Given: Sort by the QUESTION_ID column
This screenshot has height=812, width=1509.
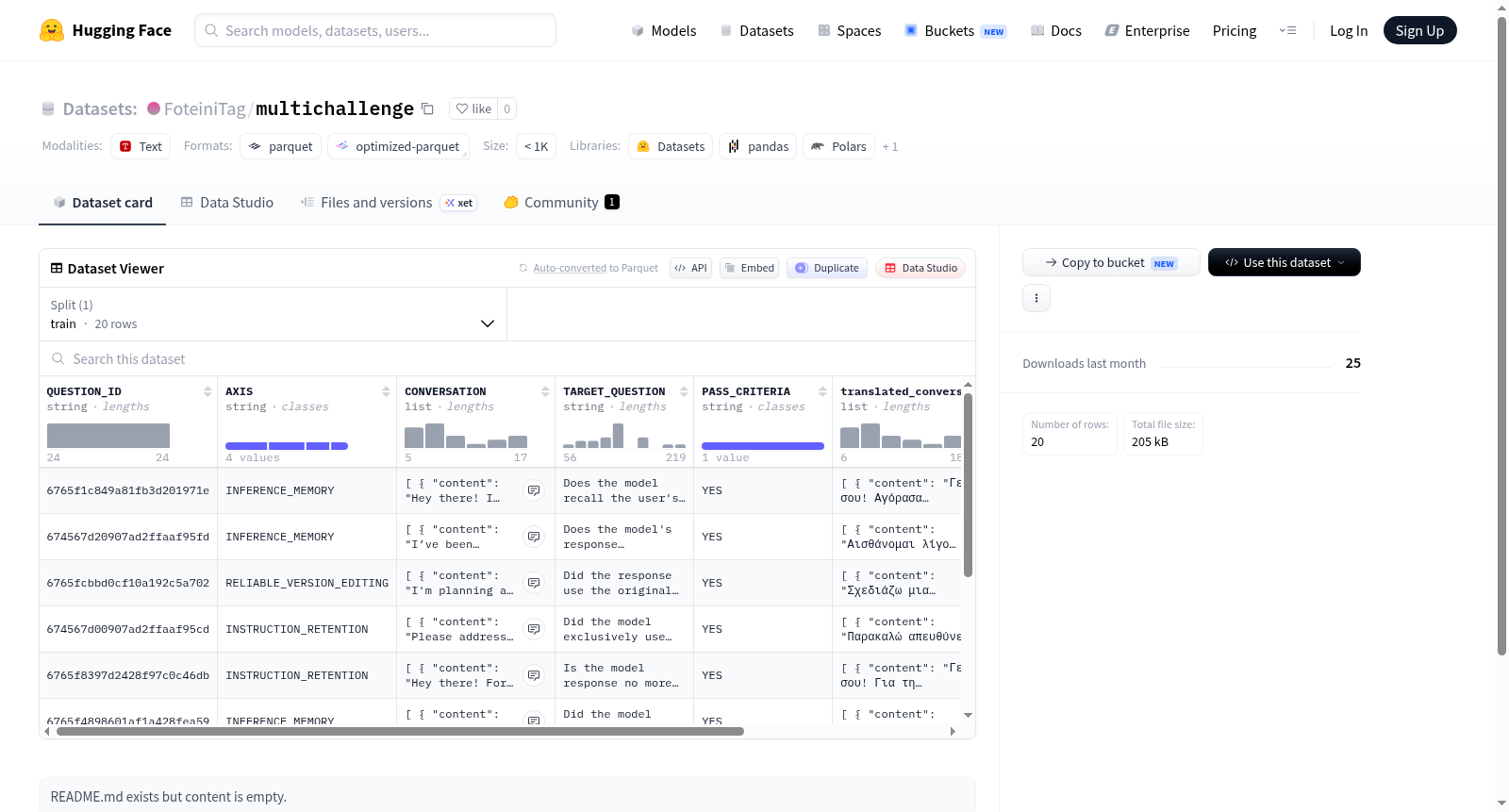Looking at the screenshot, I should (x=207, y=391).
